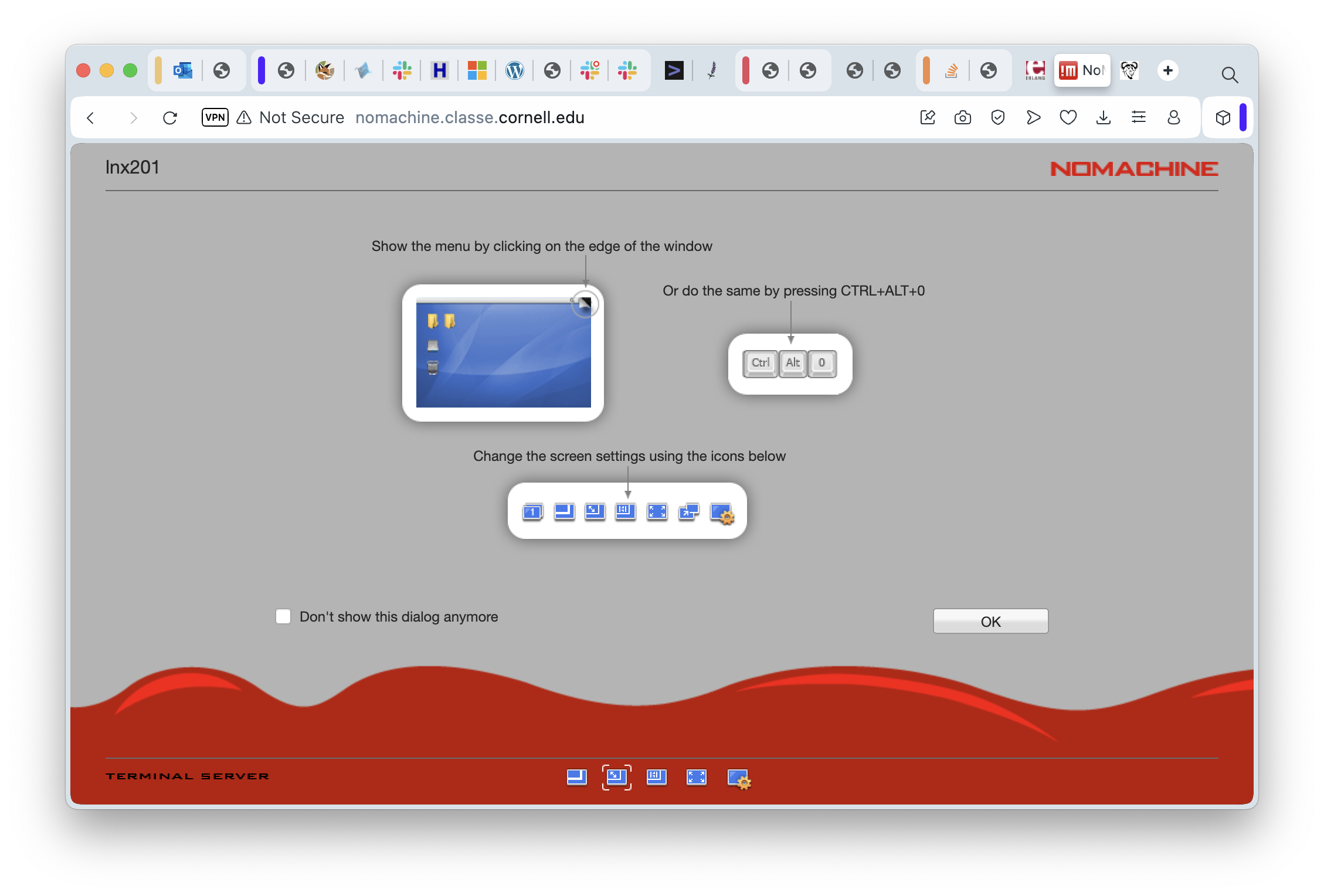Select fit-to-window icon in bottom toolbar
This screenshot has height=896, width=1324.
[x=617, y=778]
